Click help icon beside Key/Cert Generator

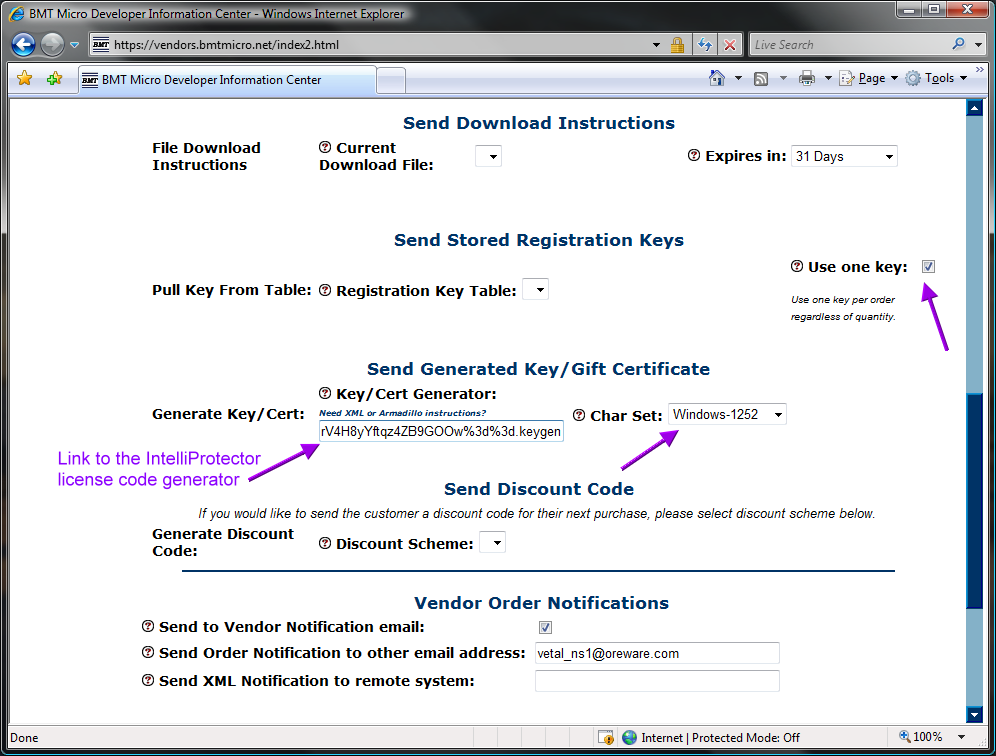coord(325,393)
